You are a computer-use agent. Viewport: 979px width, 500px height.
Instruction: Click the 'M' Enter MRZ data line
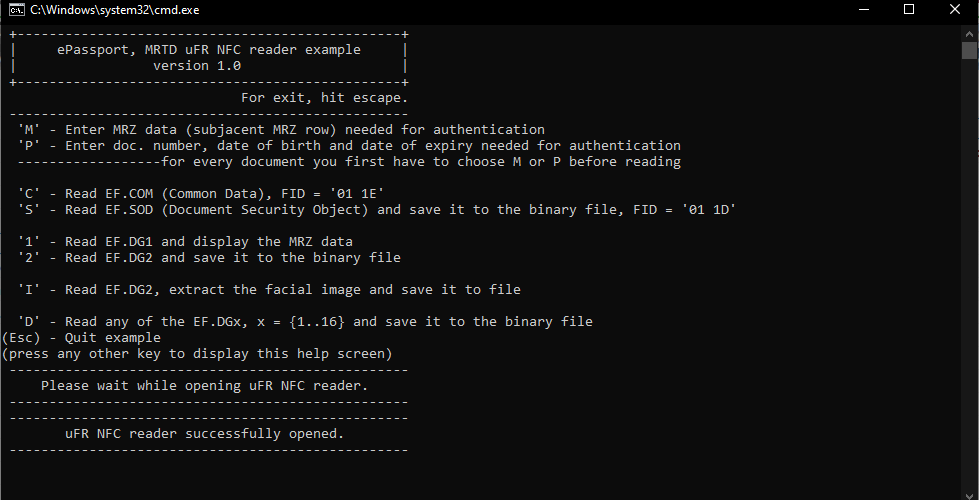(x=281, y=130)
